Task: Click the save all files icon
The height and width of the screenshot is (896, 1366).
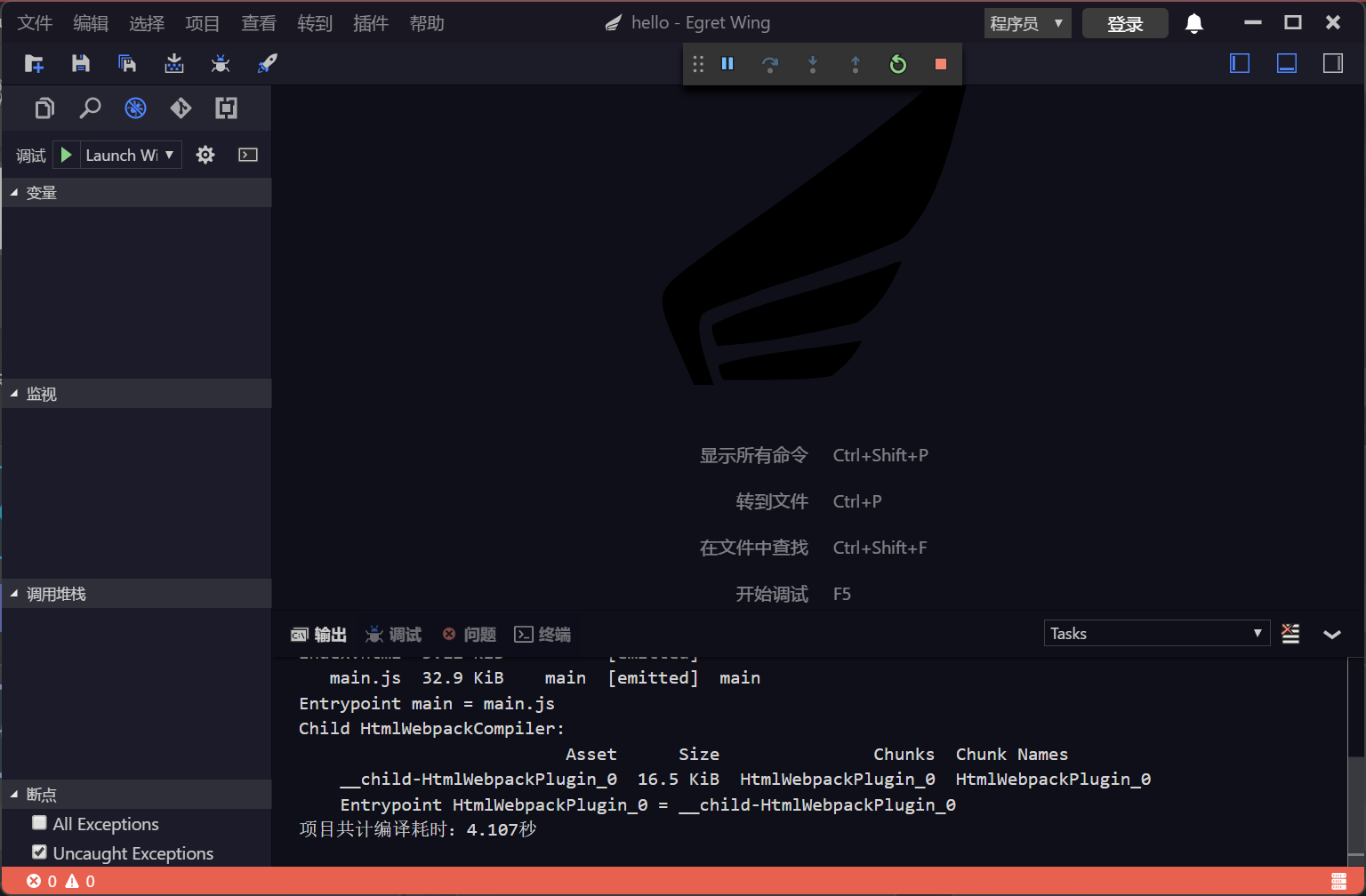Action: coord(127,63)
